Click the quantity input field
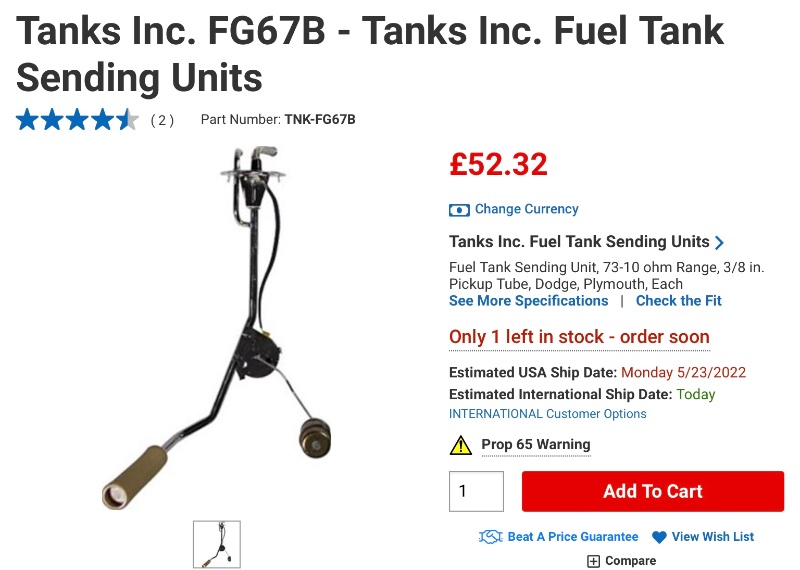 (476, 491)
